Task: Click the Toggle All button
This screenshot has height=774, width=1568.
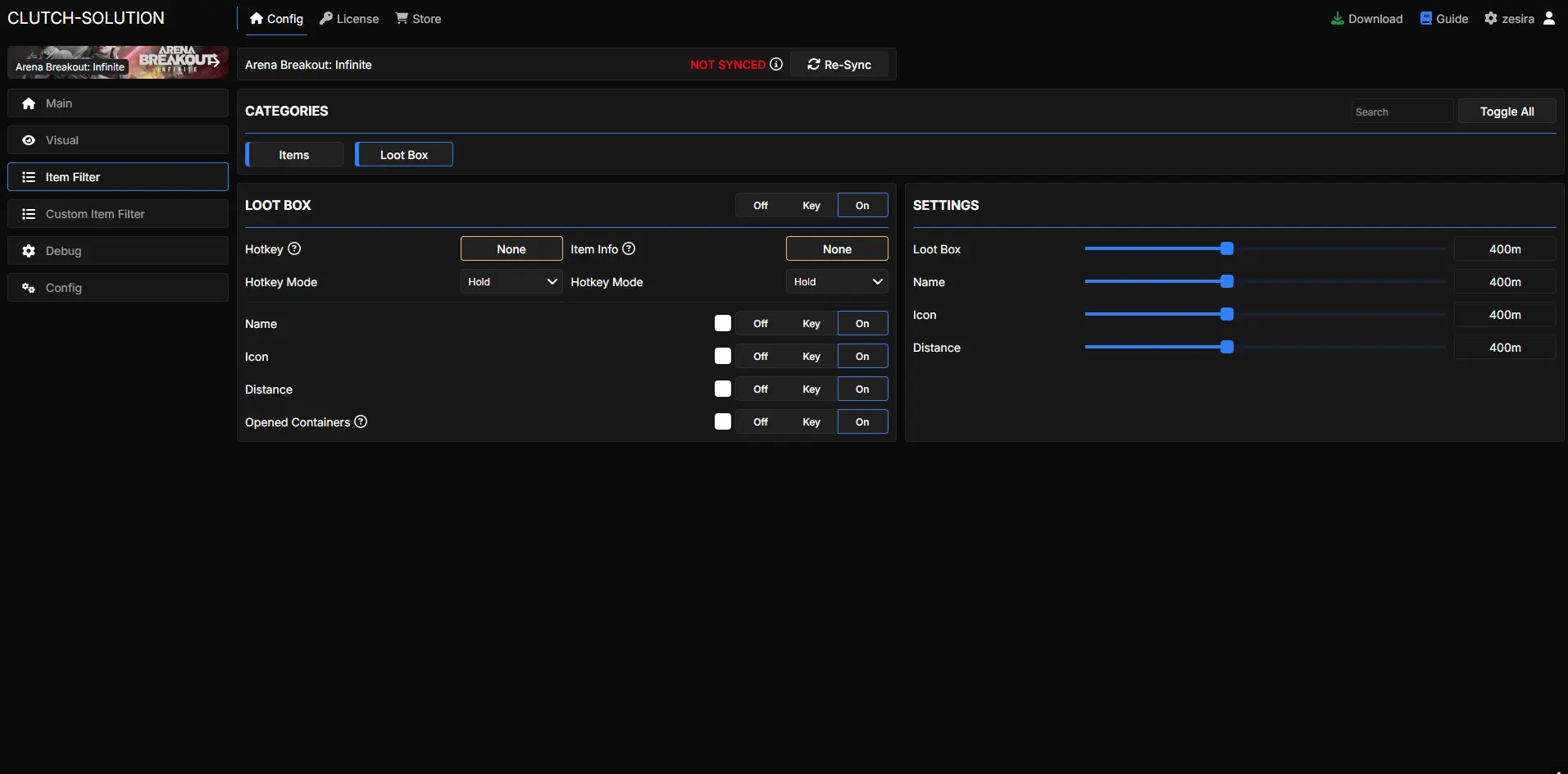Action: (x=1507, y=112)
